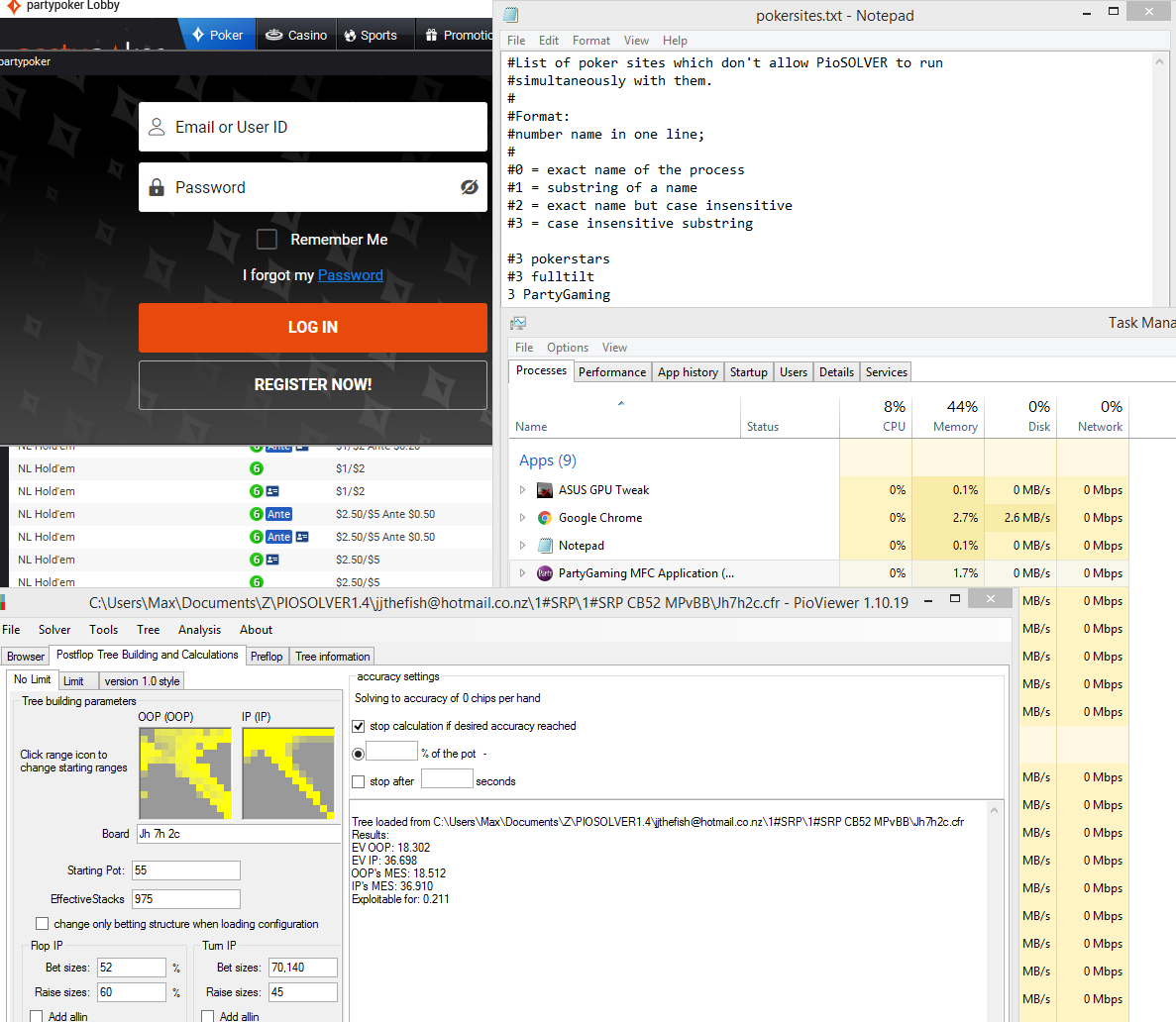Open PioViewer Analysis menu
This screenshot has height=1022, width=1176.
click(199, 630)
